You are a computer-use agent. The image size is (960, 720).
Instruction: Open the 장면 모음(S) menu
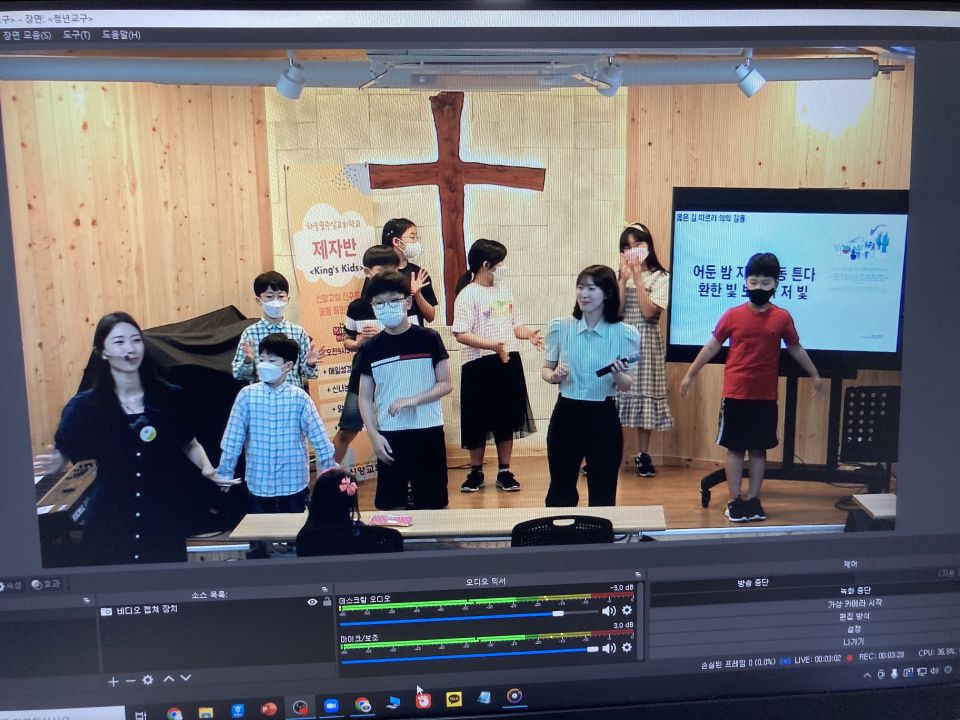click(26, 35)
